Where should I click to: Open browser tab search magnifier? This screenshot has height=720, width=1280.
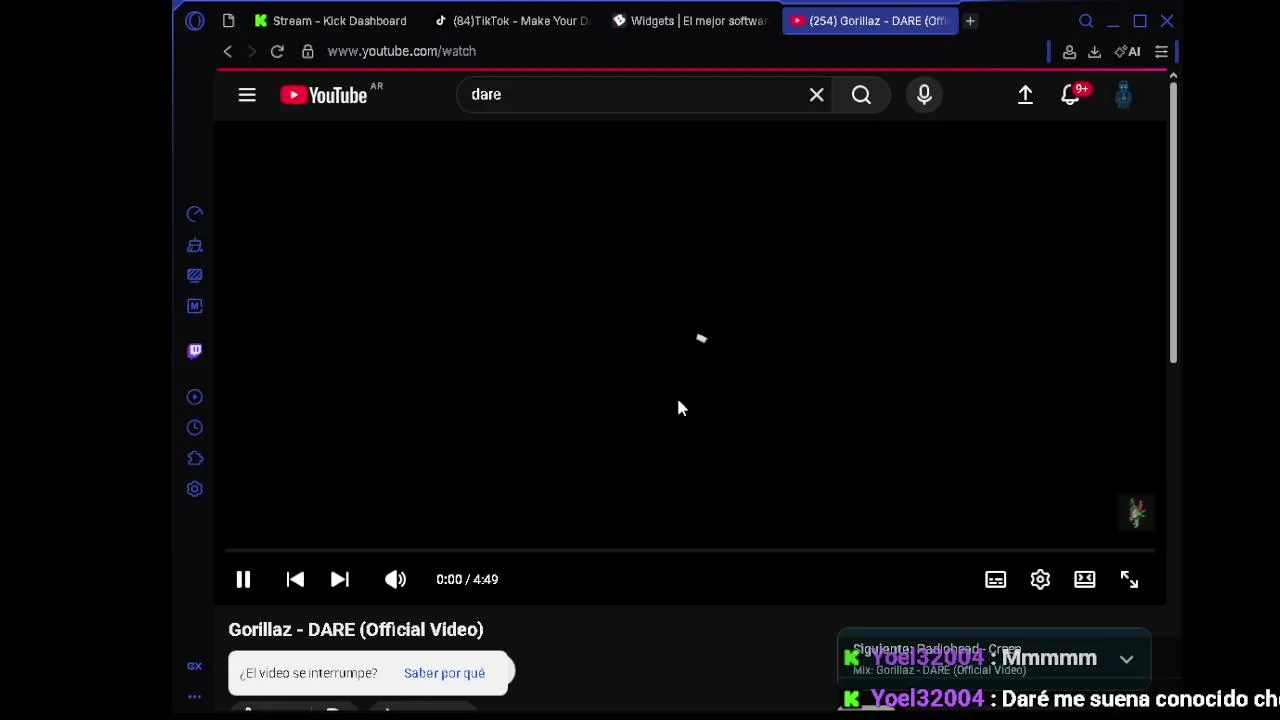1086,21
